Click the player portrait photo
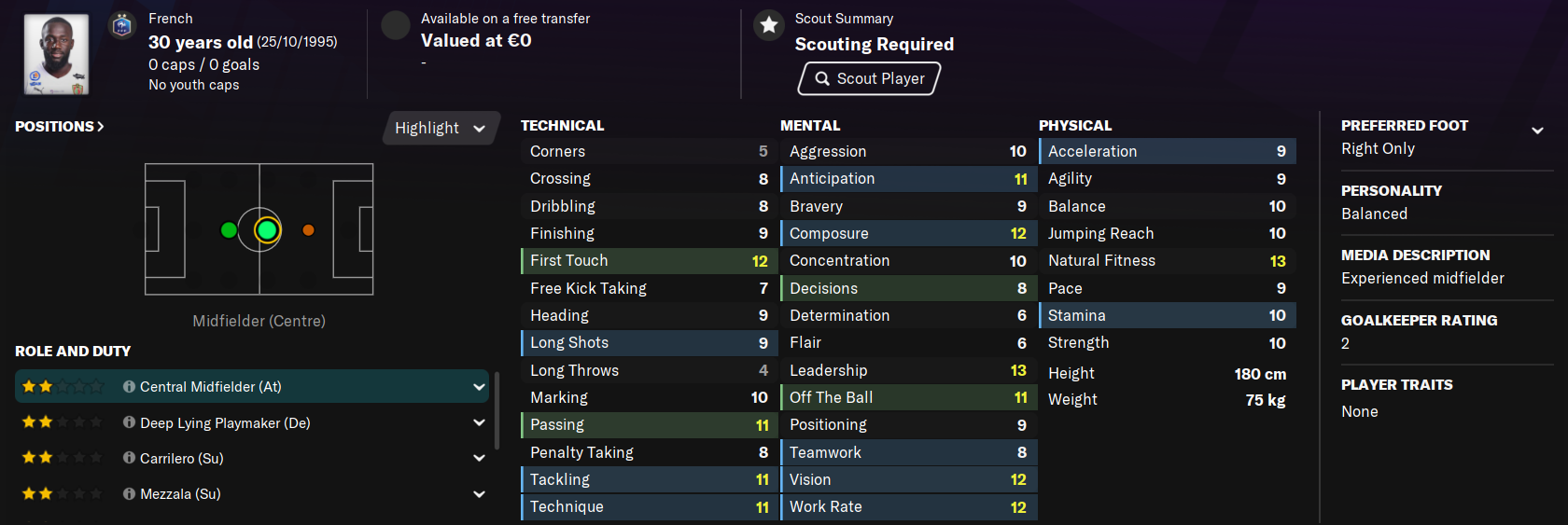This screenshot has width=1568, height=525. click(56, 54)
